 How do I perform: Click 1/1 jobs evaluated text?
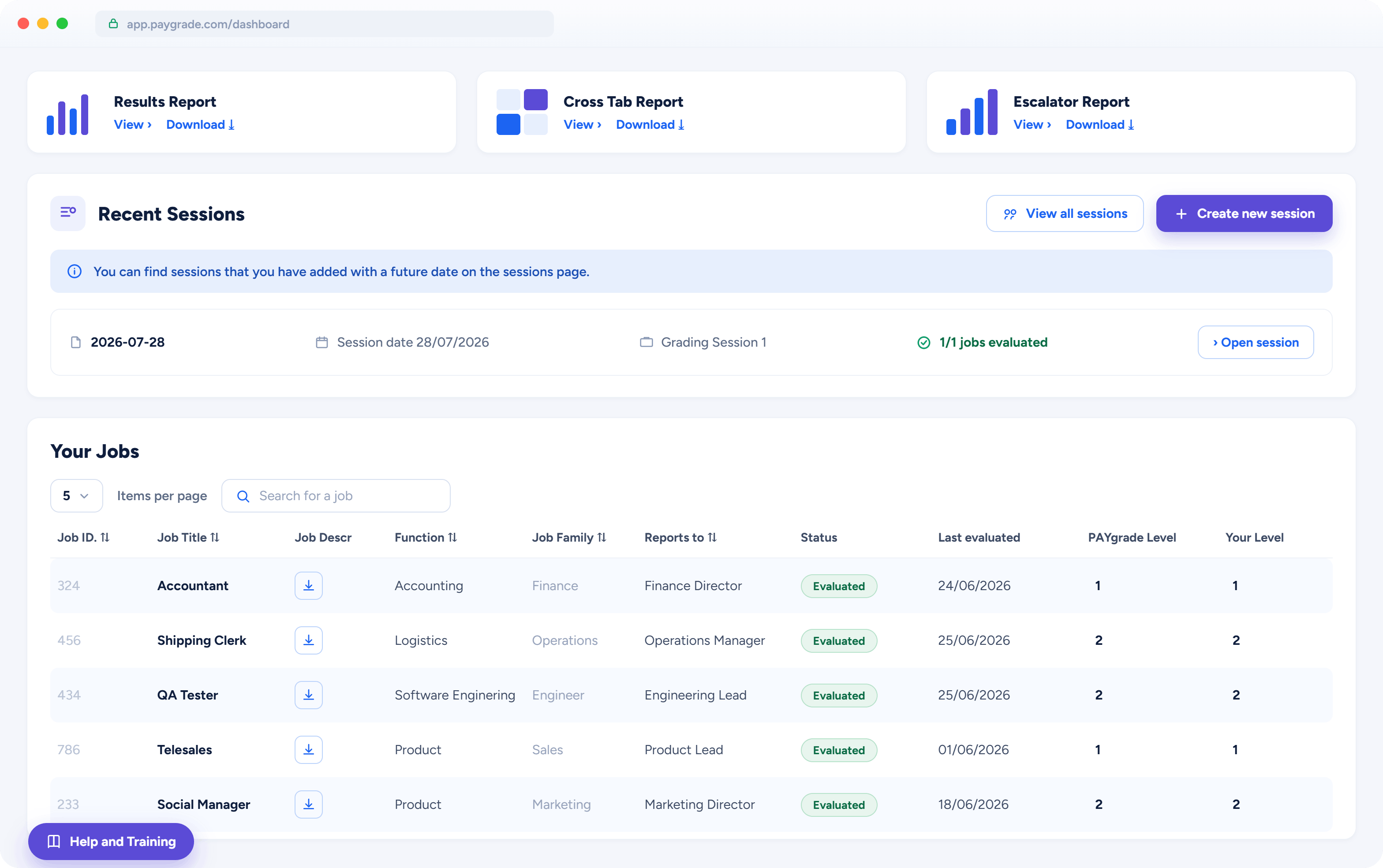(993, 342)
